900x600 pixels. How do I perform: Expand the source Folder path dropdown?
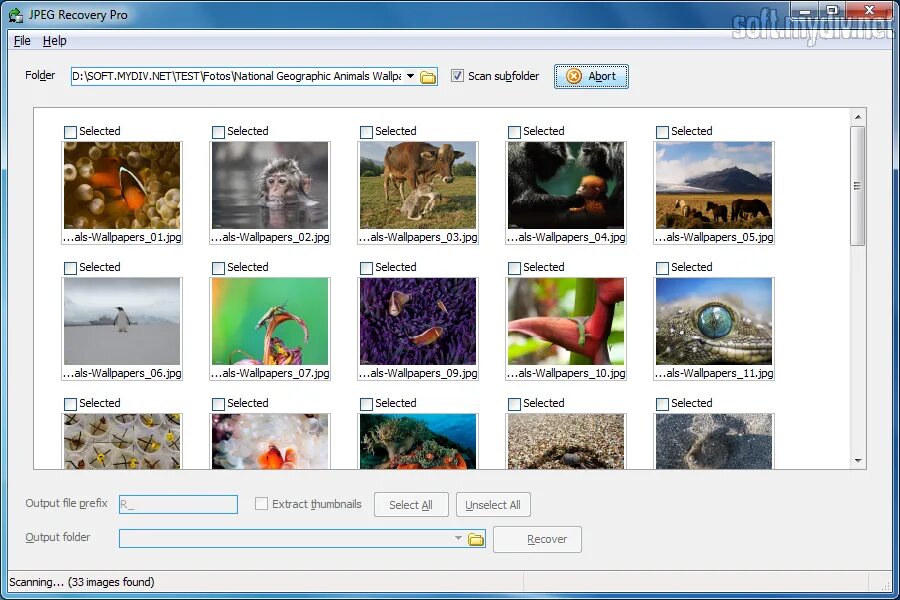click(410, 76)
